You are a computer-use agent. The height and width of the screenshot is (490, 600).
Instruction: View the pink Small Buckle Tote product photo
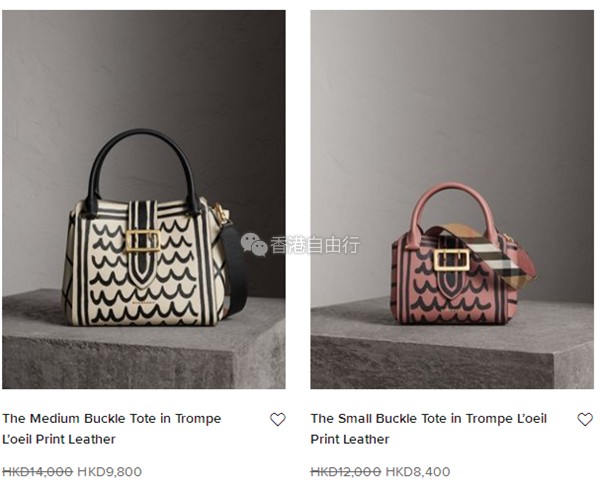452,199
